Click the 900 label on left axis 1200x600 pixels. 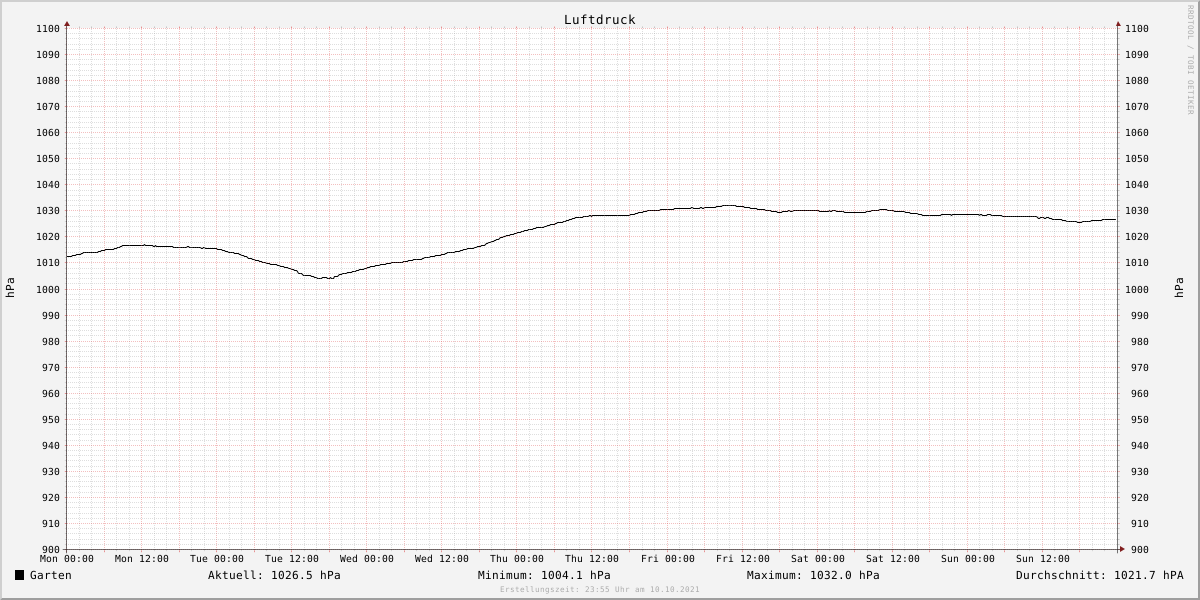51,550
